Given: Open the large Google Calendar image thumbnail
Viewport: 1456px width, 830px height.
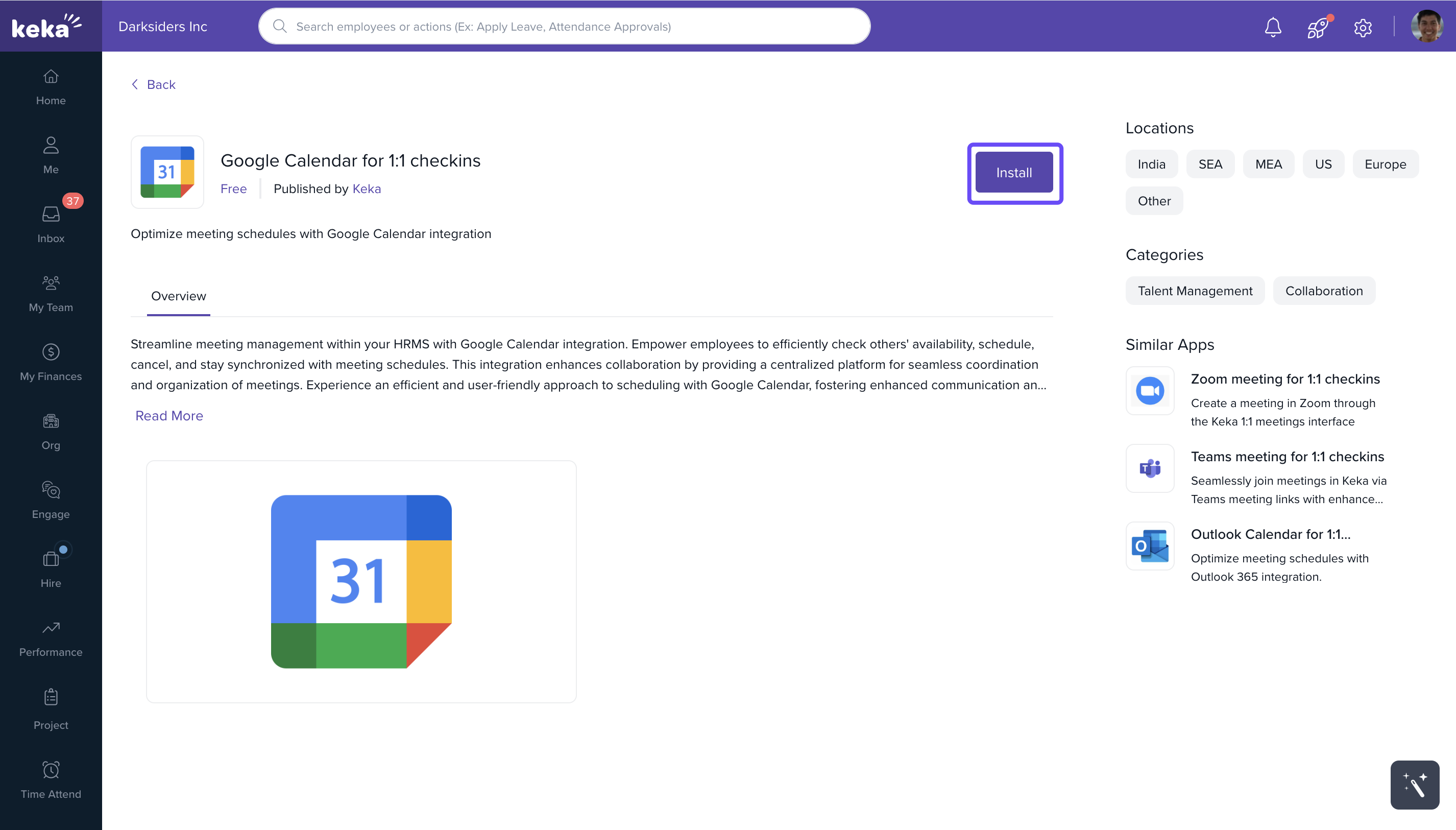Looking at the screenshot, I should [361, 581].
